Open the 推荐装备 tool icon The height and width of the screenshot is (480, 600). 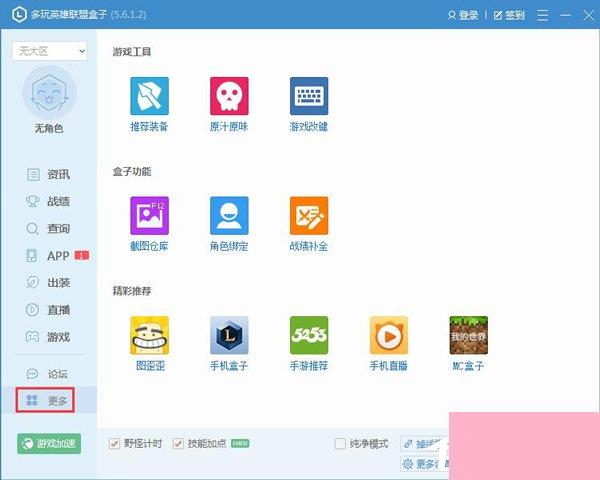149,96
